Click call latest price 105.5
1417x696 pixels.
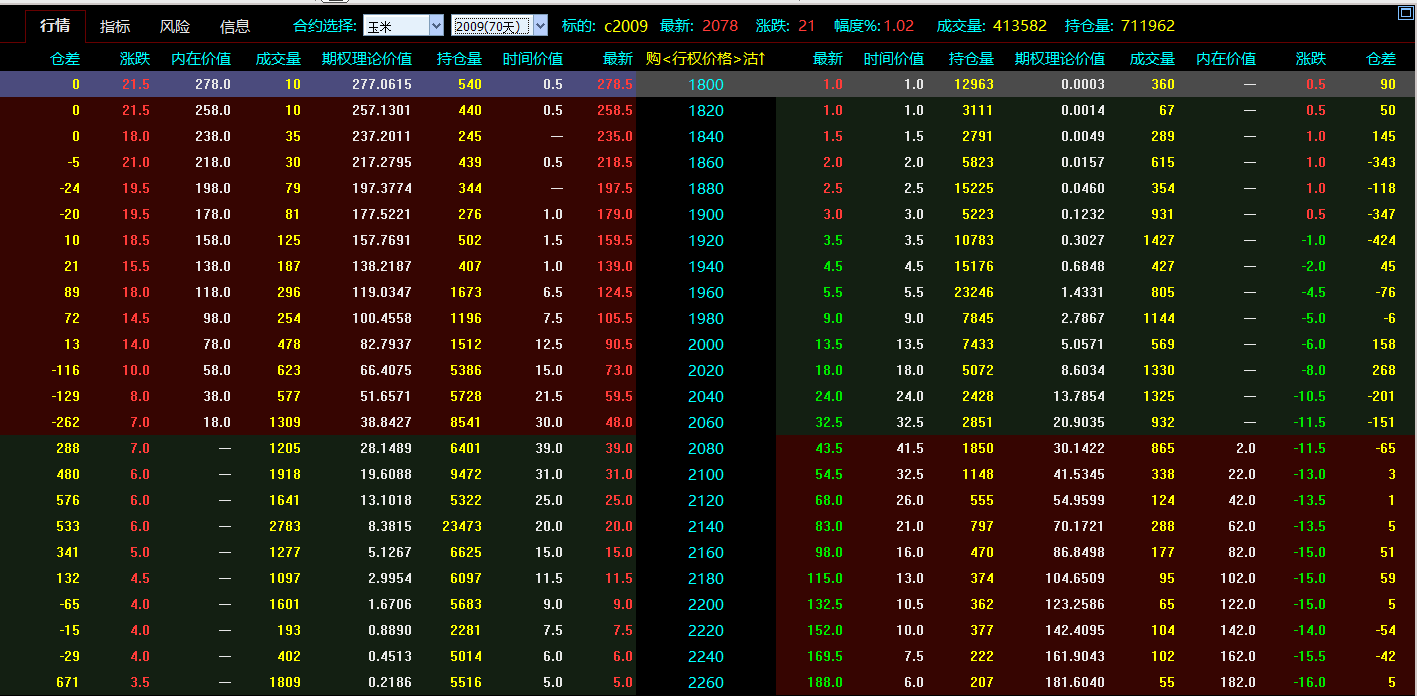(615, 318)
